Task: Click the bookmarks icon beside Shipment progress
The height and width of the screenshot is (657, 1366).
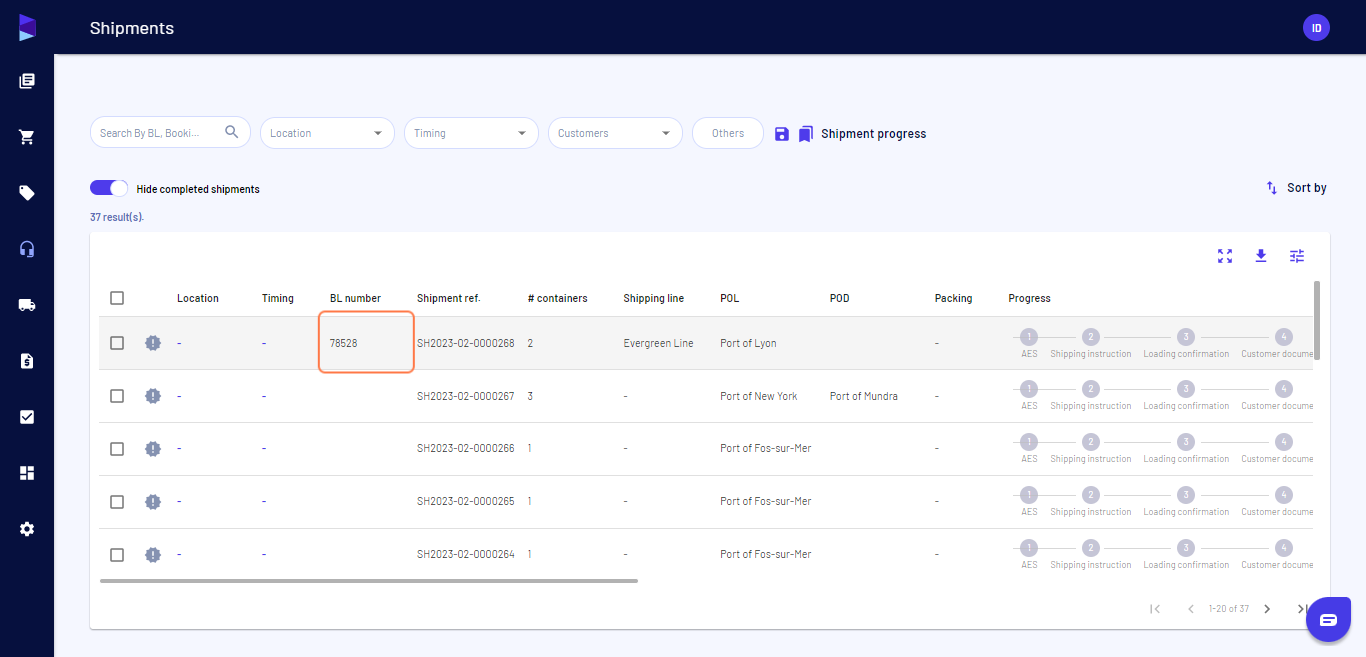Action: pos(806,134)
